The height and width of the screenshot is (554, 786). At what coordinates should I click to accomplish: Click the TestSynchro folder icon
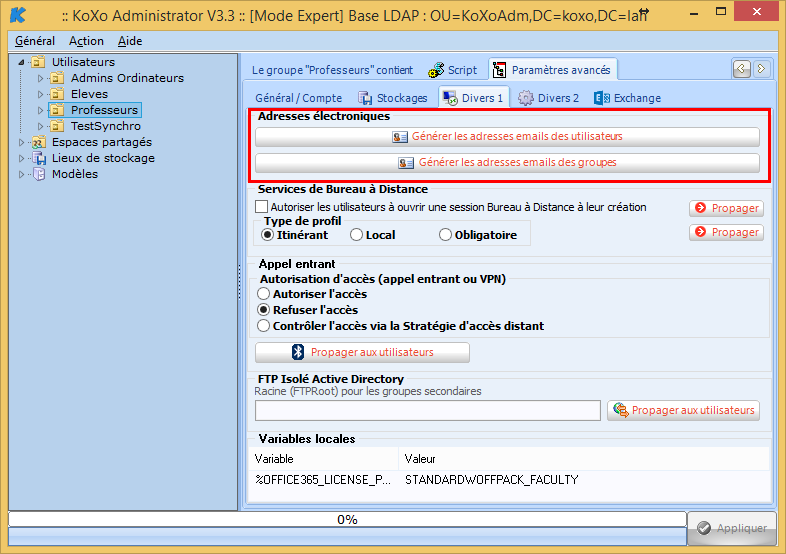(57, 126)
